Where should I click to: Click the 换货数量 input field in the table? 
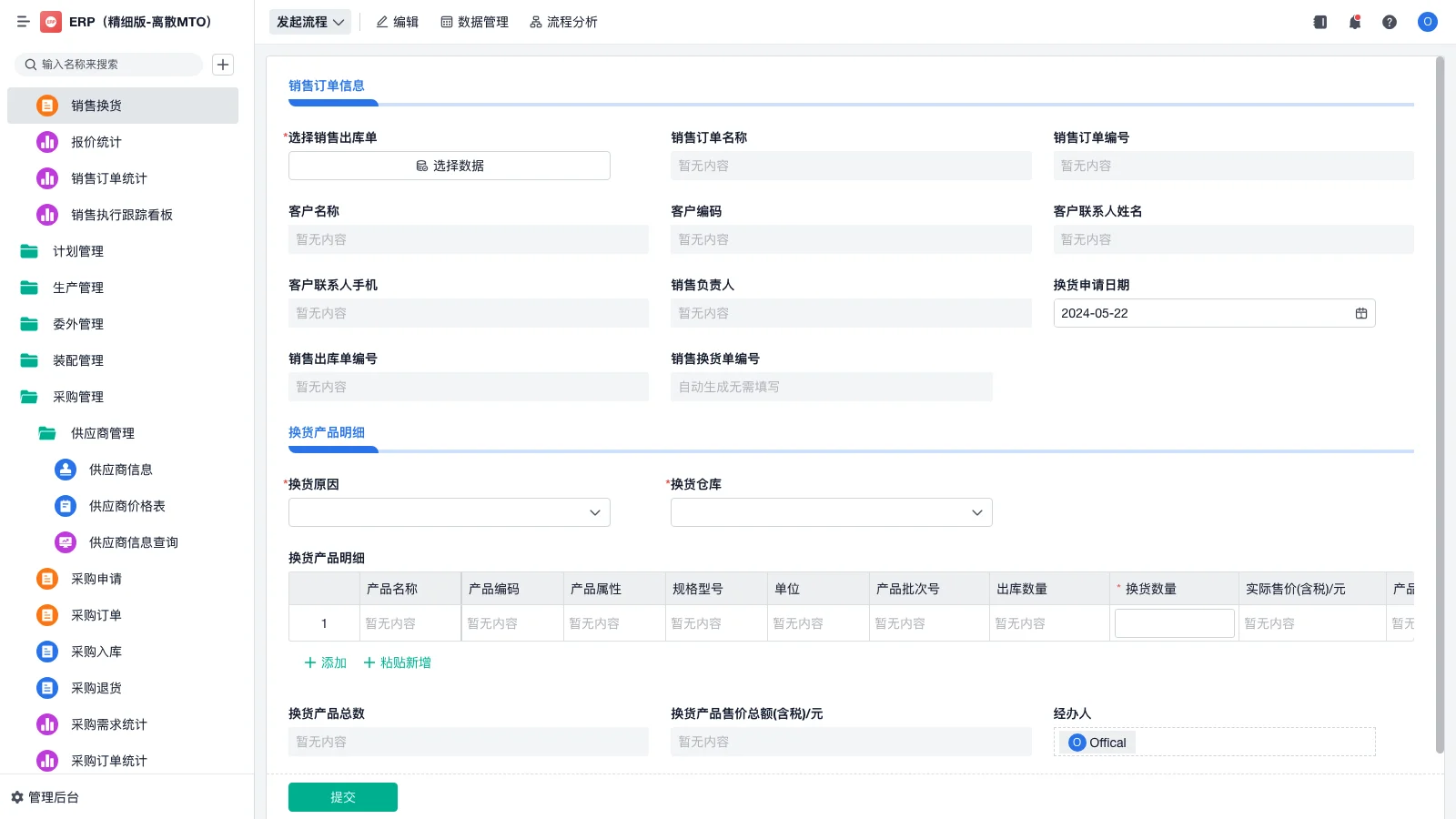1174,622
